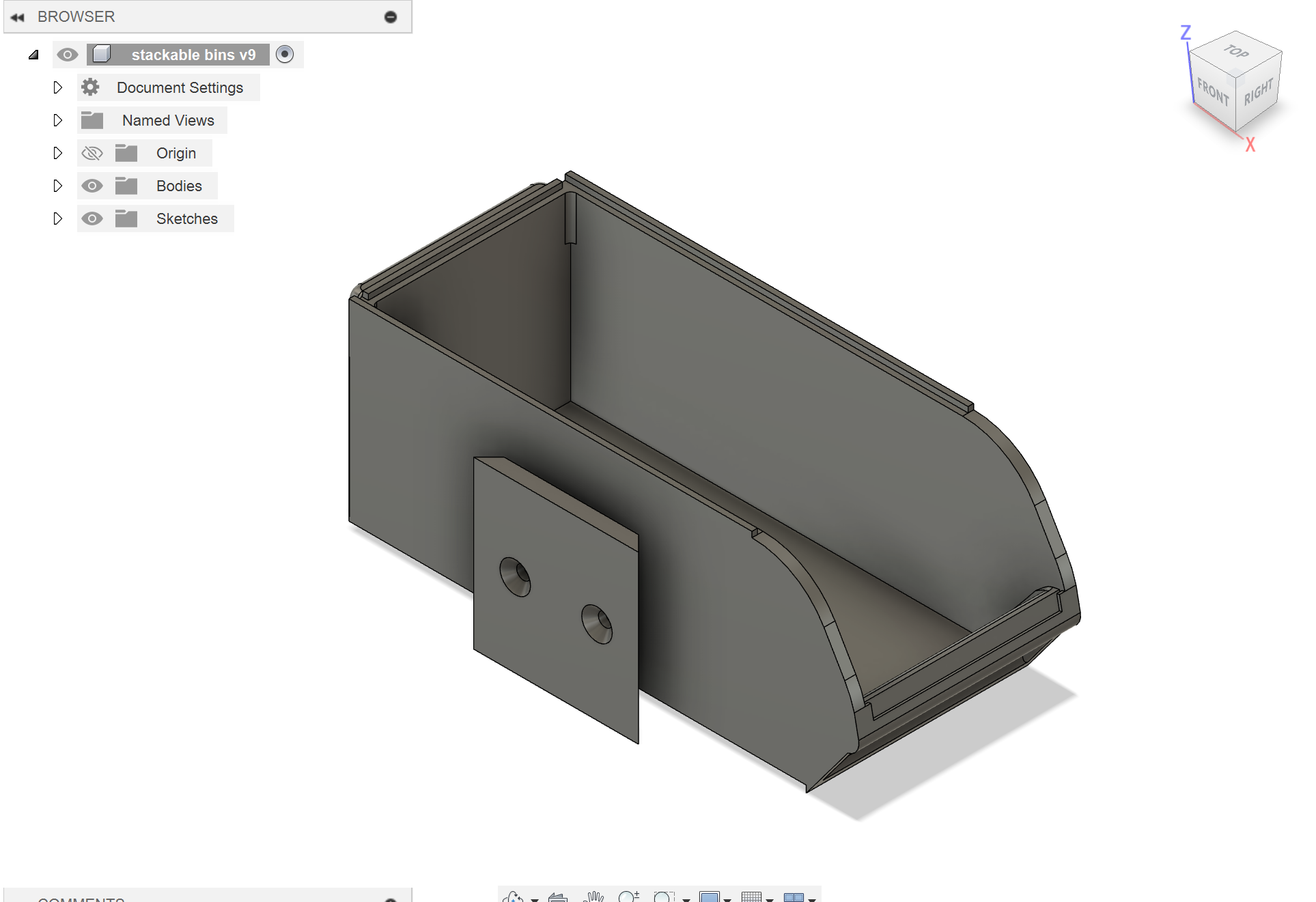Click the activate radio button for stackable bins v9

pyautogui.click(x=285, y=55)
